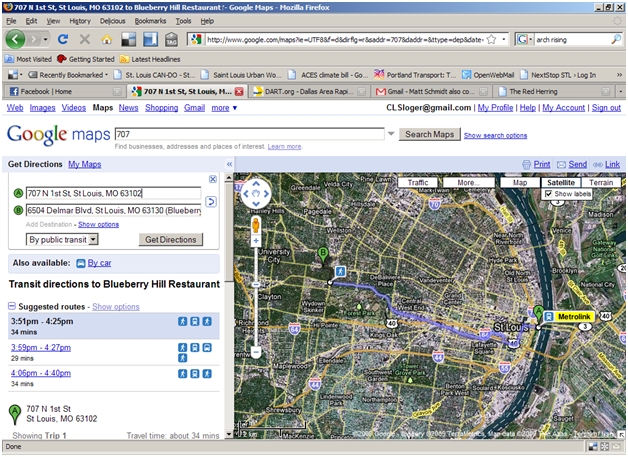628x457 pixels.
Task: Close the active Google Maps tab
Action: [239, 92]
